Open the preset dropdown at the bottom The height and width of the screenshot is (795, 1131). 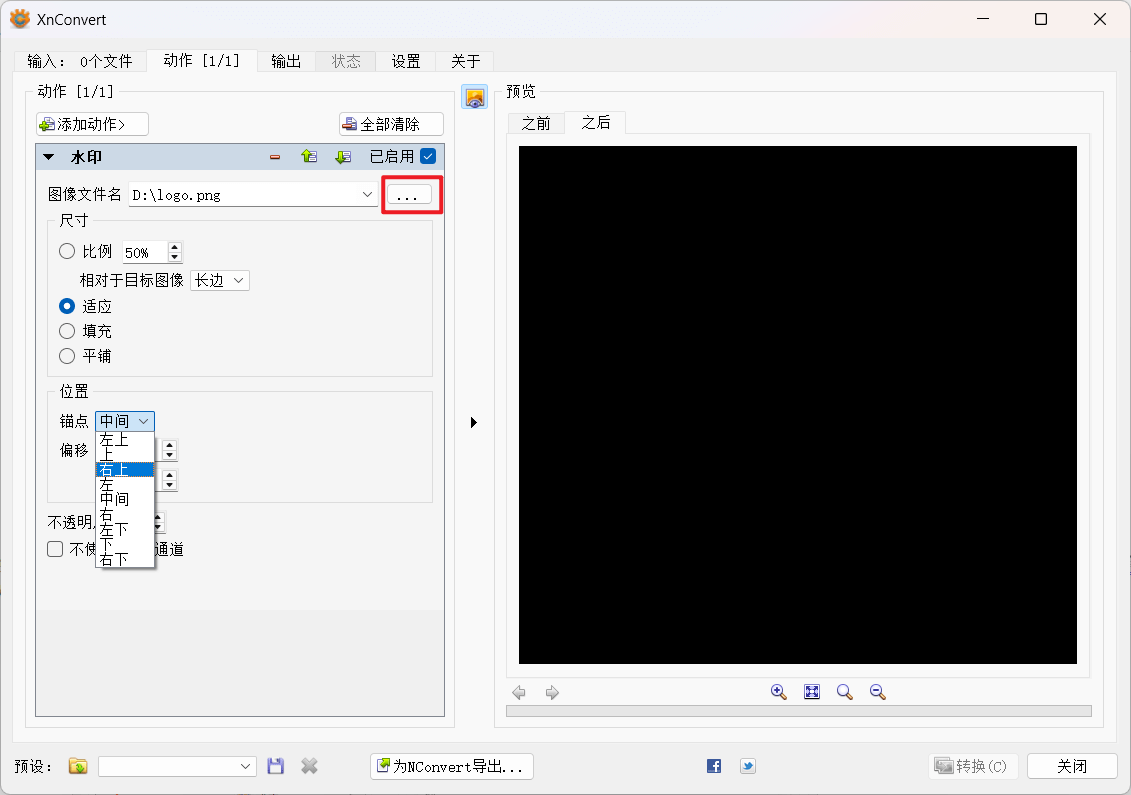(177, 766)
